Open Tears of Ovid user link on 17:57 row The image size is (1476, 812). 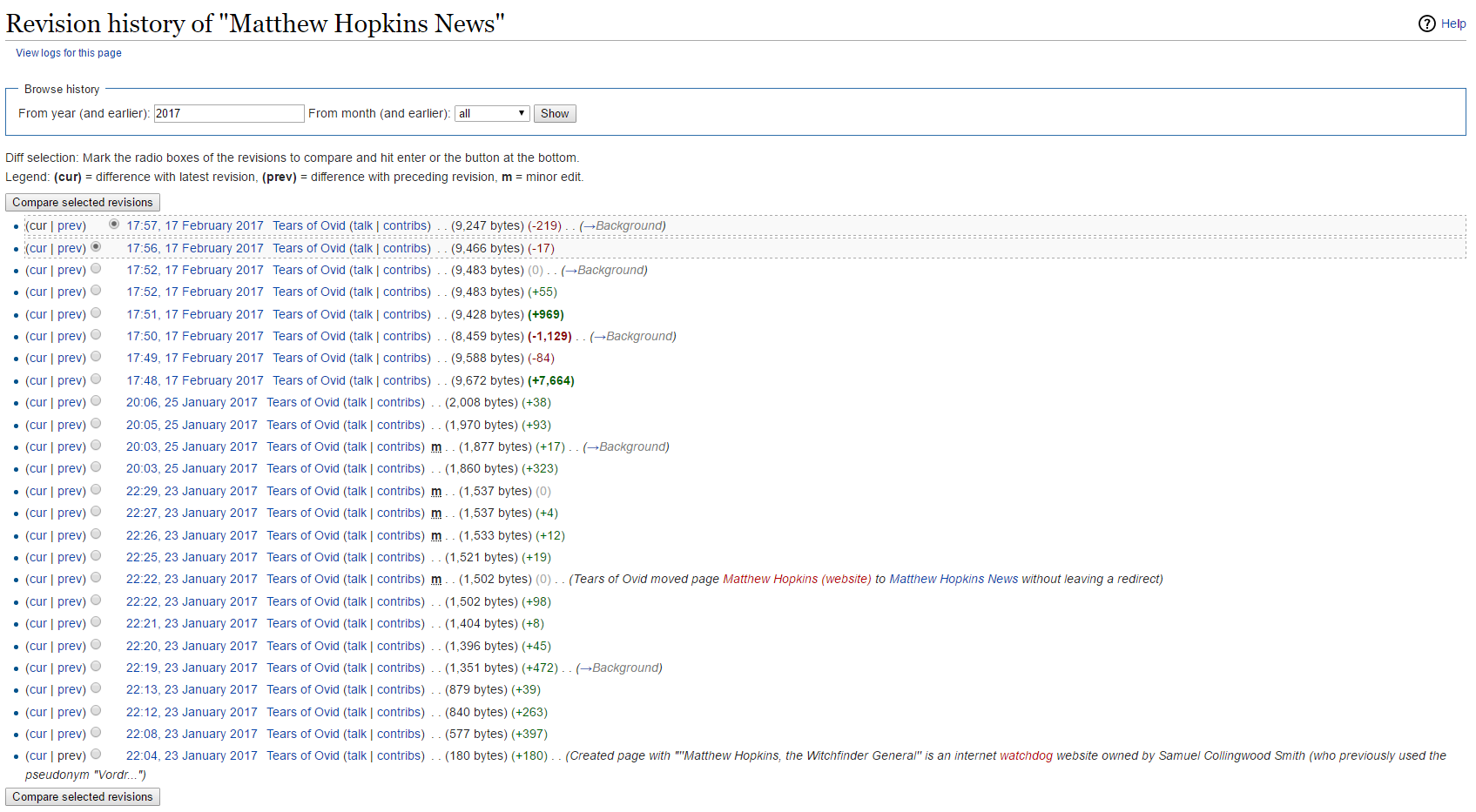coord(309,225)
